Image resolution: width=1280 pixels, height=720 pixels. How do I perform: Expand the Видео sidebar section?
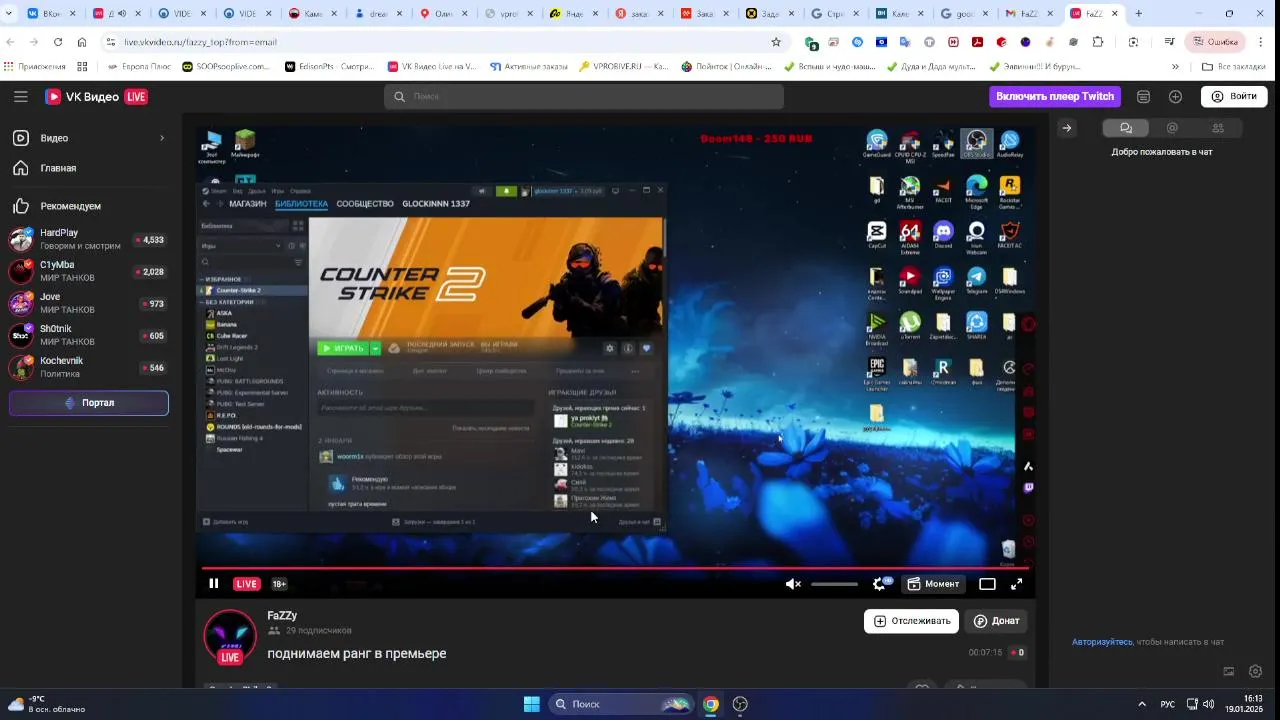162,138
